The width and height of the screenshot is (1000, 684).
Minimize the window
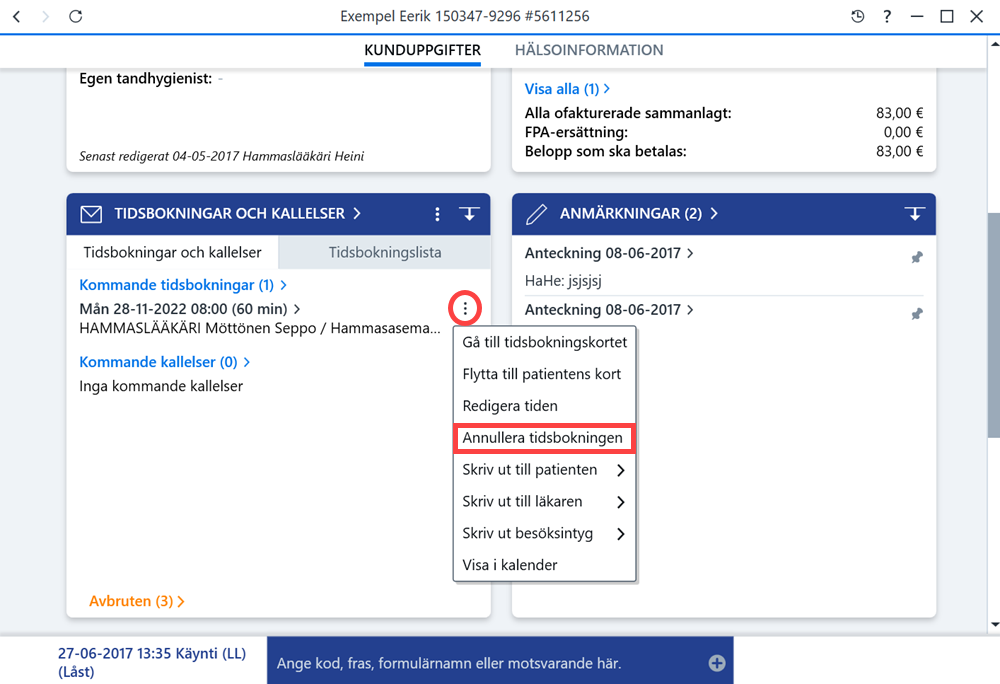[x=916, y=17]
